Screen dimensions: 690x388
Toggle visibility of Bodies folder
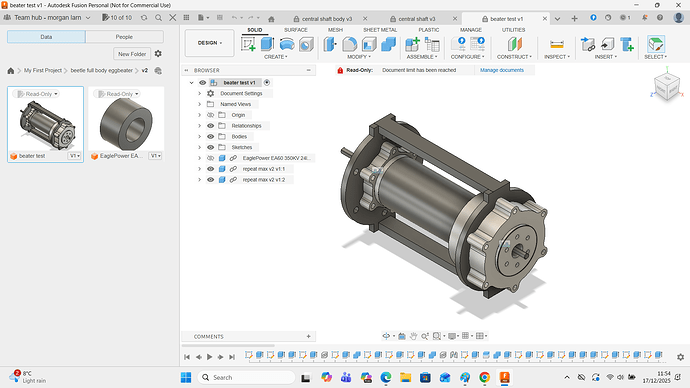coord(210,136)
